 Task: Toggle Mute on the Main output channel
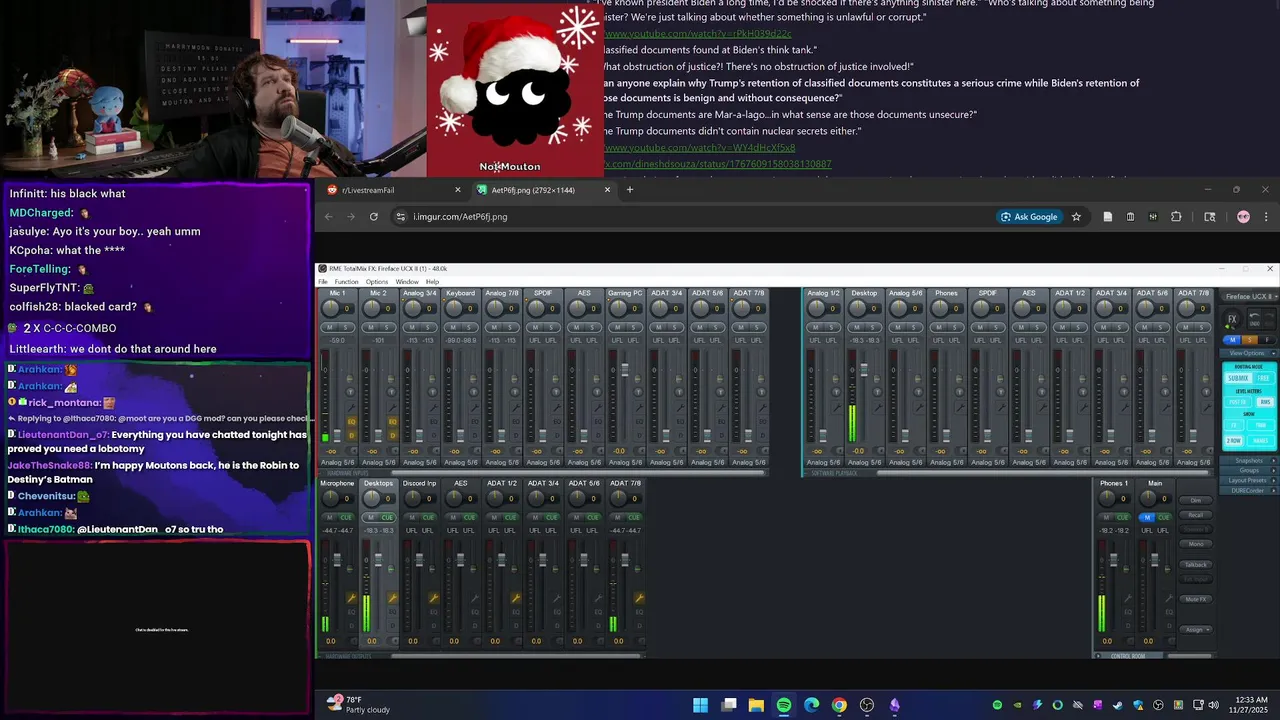pyautogui.click(x=1147, y=518)
